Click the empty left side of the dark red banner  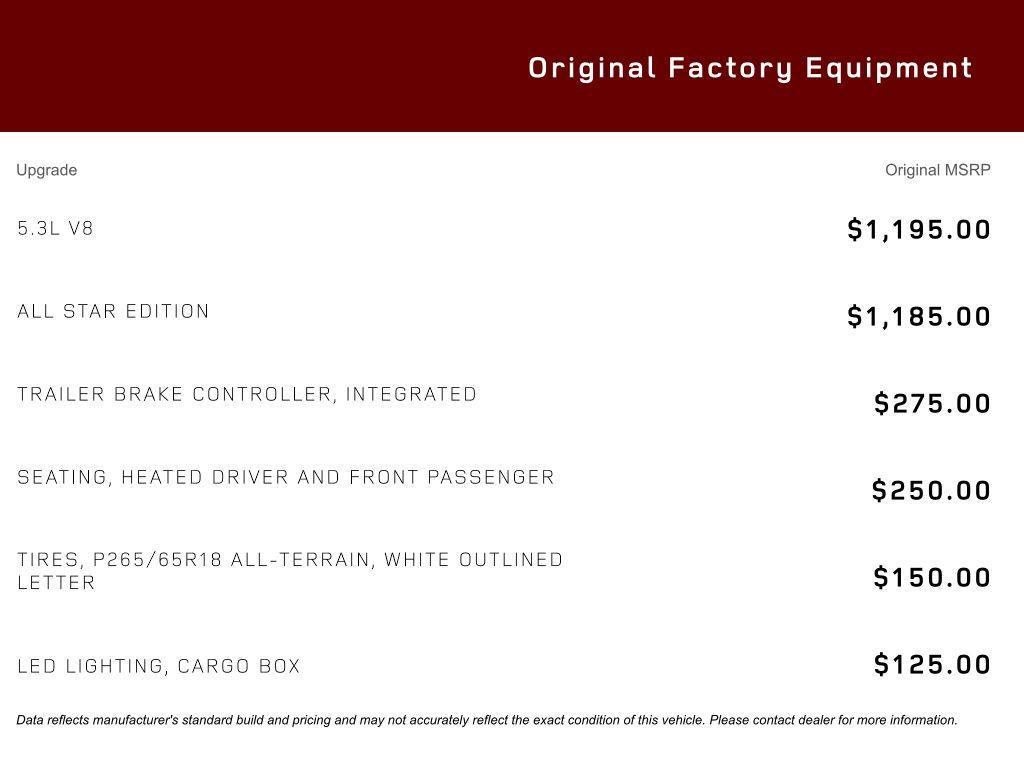(x=200, y=66)
